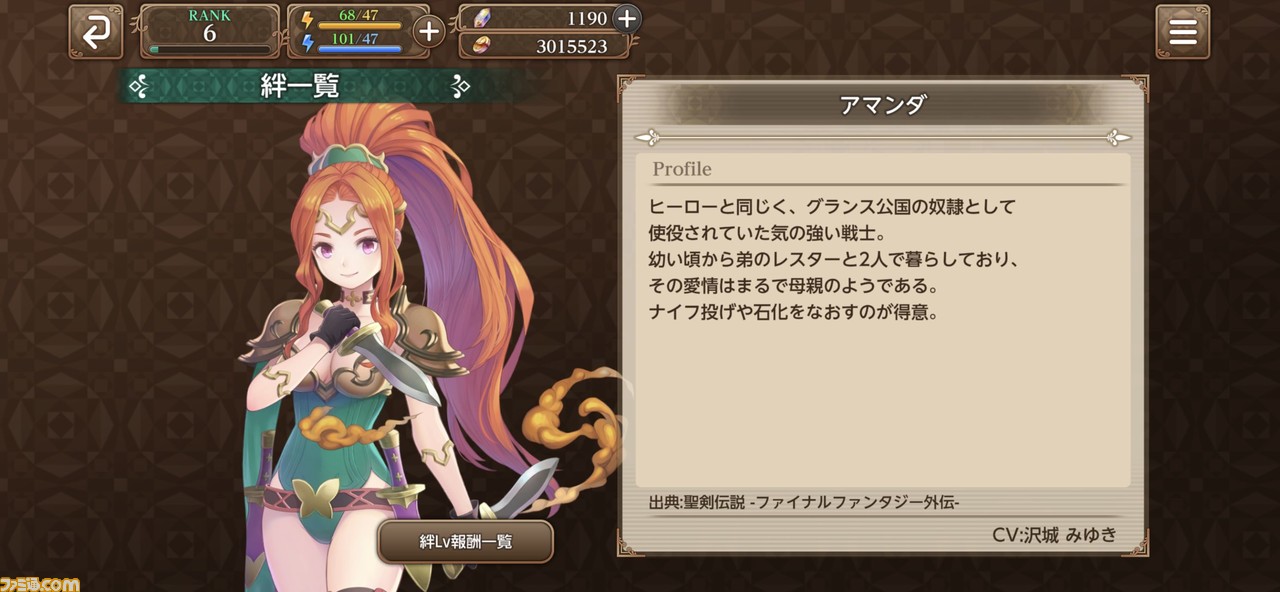Tap the 出典:聖剣伝説 source line
Image resolution: width=1280 pixels, height=592 pixels.
(804, 503)
